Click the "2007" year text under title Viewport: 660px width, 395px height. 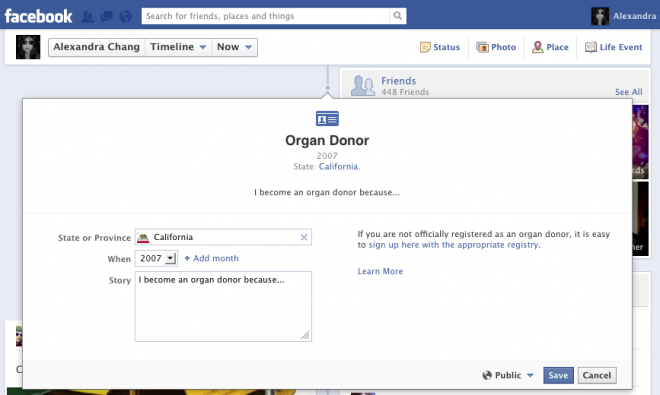click(327, 156)
